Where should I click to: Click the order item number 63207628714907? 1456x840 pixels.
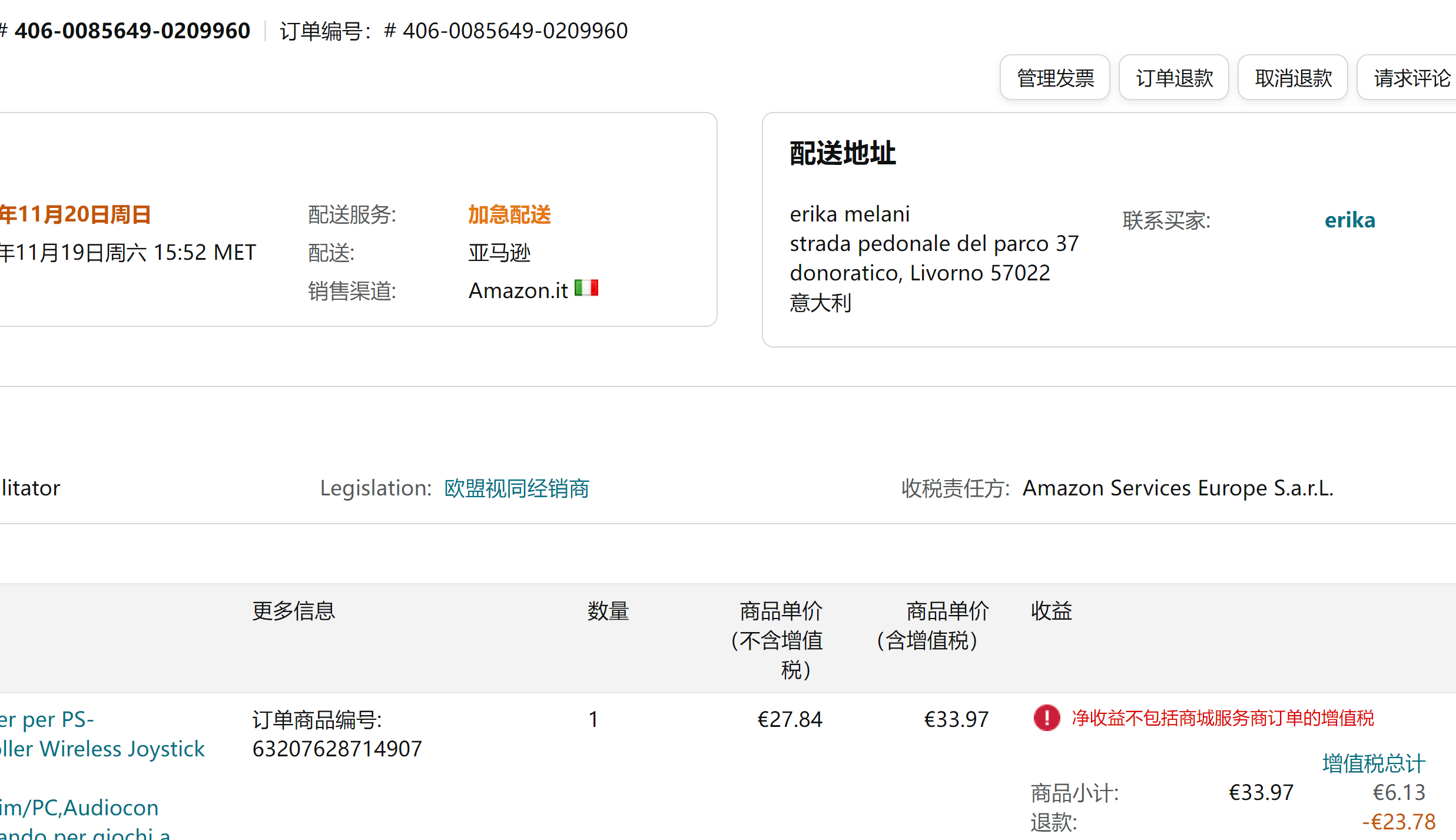[x=337, y=749]
